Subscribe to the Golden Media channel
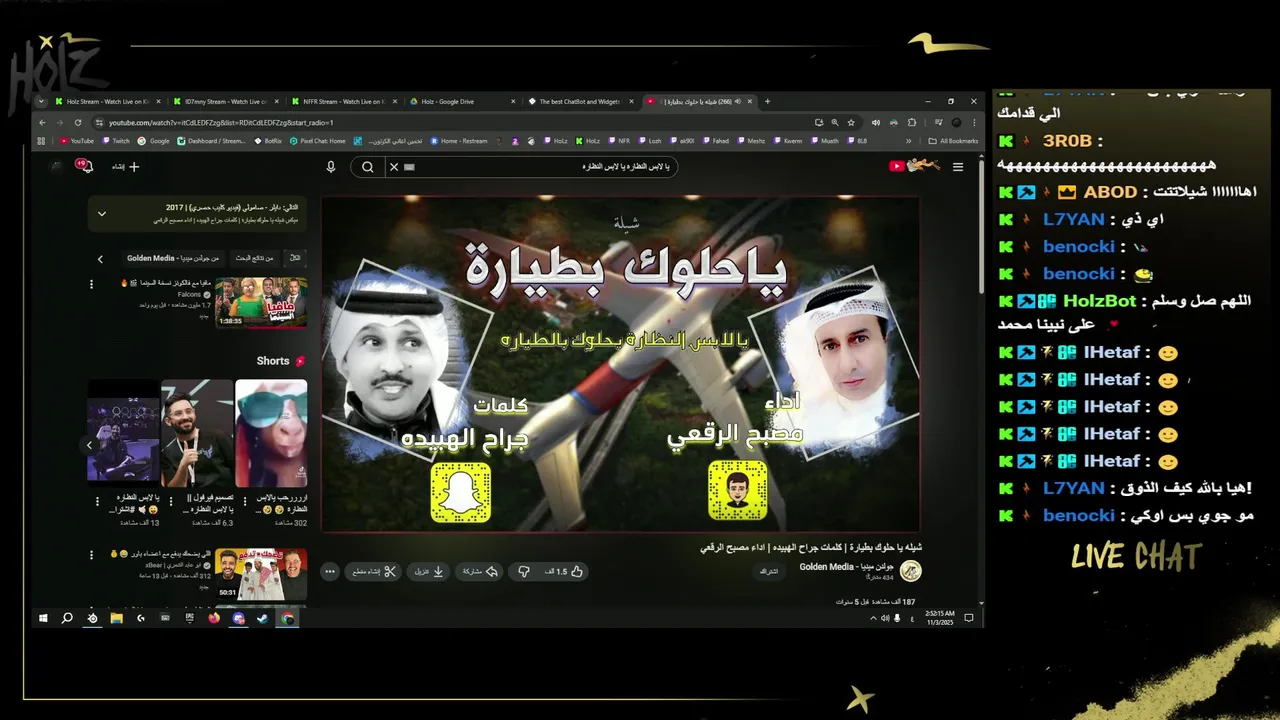This screenshot has height=720, width=1280. point(769,571)
